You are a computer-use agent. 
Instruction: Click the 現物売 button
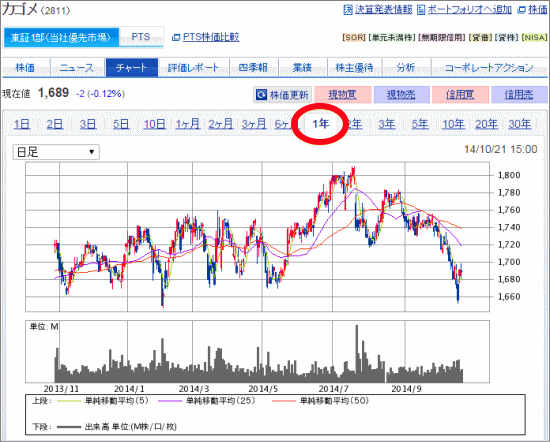point(402,95)
